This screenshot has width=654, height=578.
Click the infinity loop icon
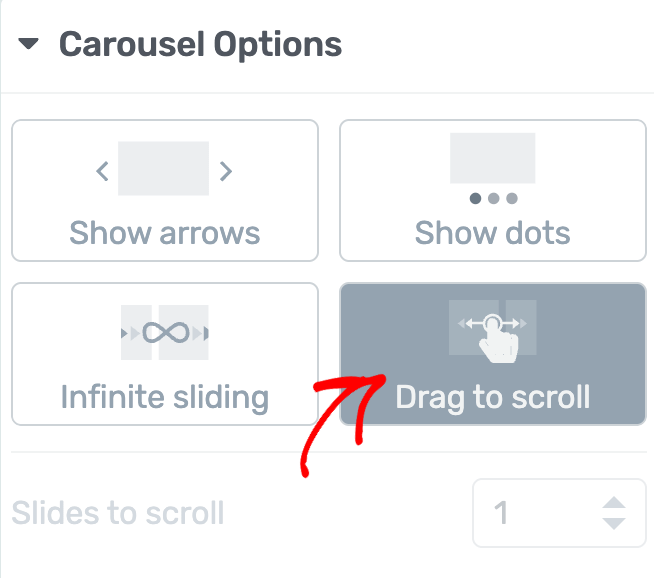pos(166,333)
